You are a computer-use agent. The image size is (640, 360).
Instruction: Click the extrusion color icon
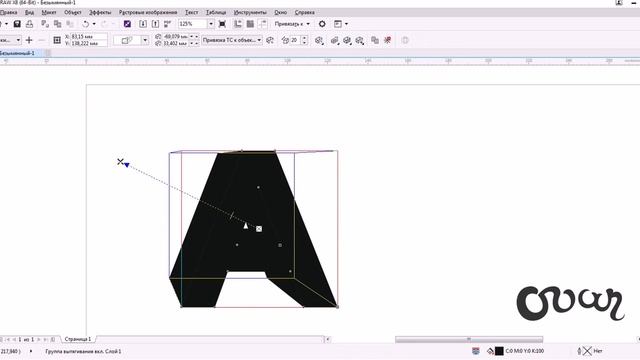335,40
